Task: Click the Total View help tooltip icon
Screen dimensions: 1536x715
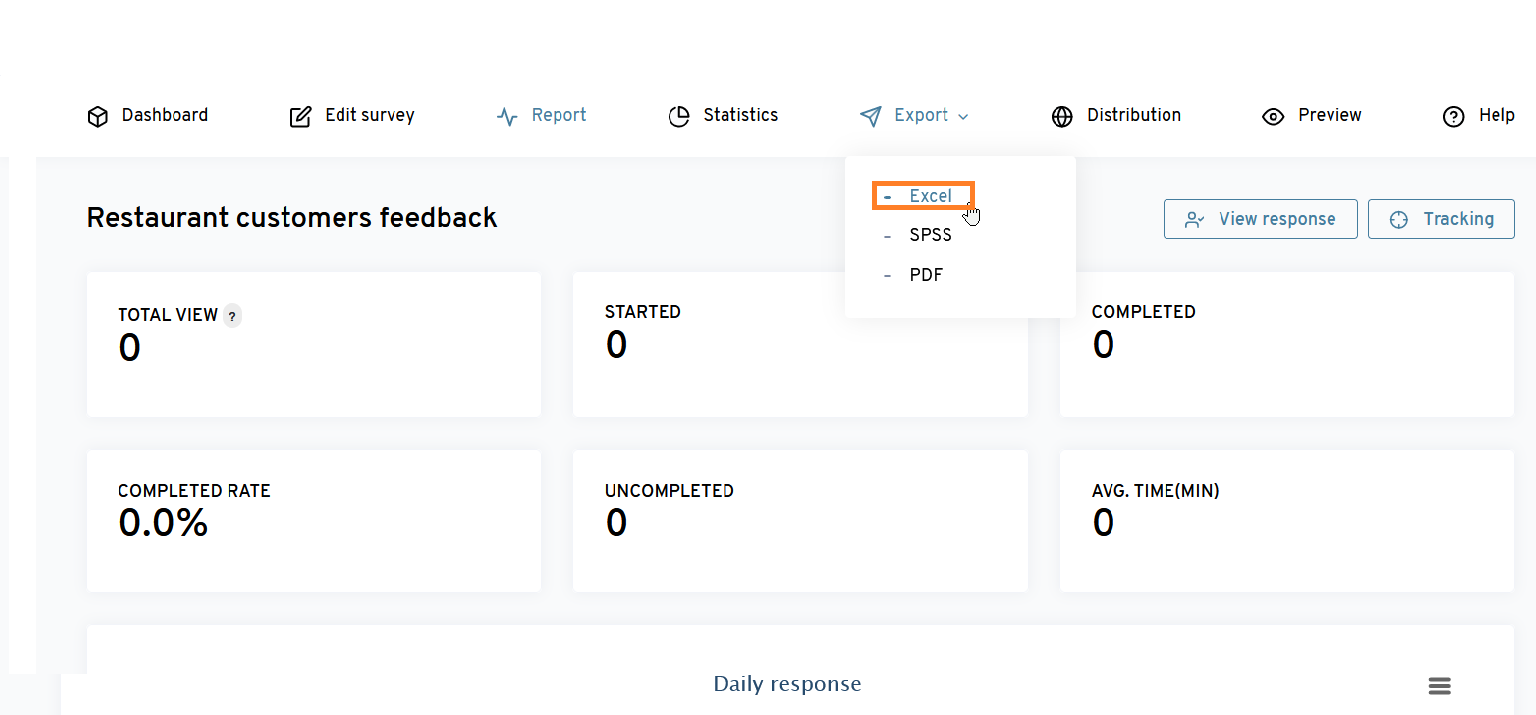Action: 232,316
